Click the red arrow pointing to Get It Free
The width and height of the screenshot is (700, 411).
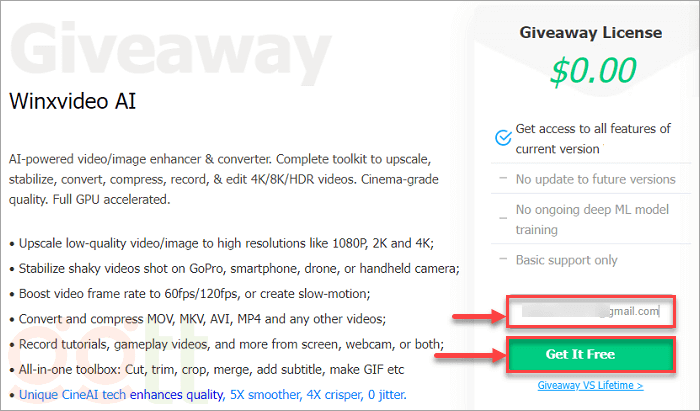pos(470,356)
